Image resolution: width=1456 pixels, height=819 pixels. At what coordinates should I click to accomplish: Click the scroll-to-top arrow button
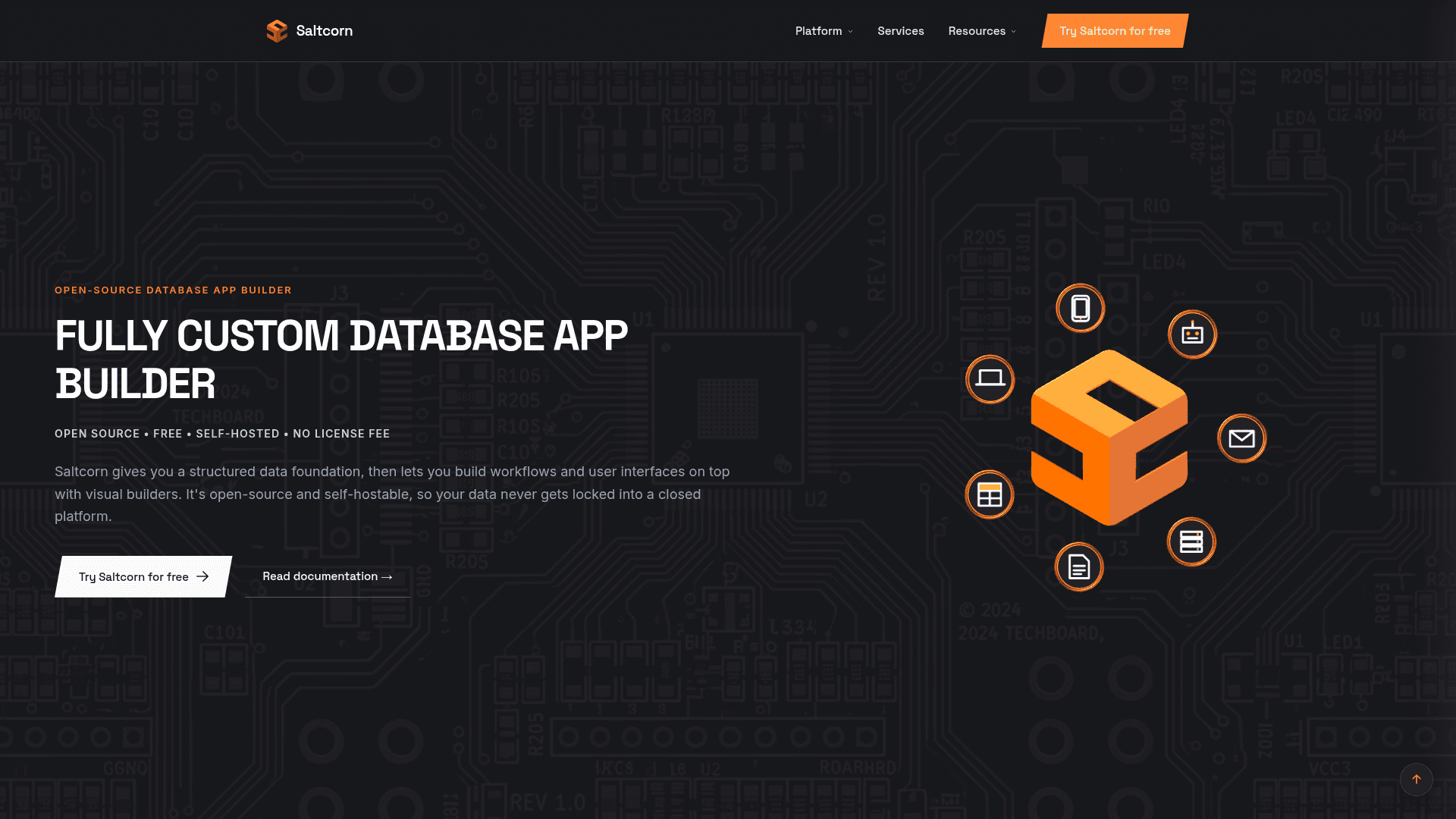pyautogui.click(x=1416, y=780)
